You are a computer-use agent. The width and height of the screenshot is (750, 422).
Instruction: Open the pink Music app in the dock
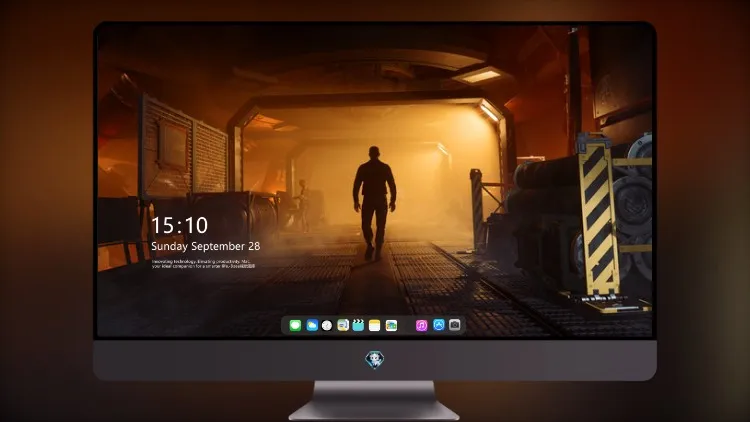coord(421,325)
